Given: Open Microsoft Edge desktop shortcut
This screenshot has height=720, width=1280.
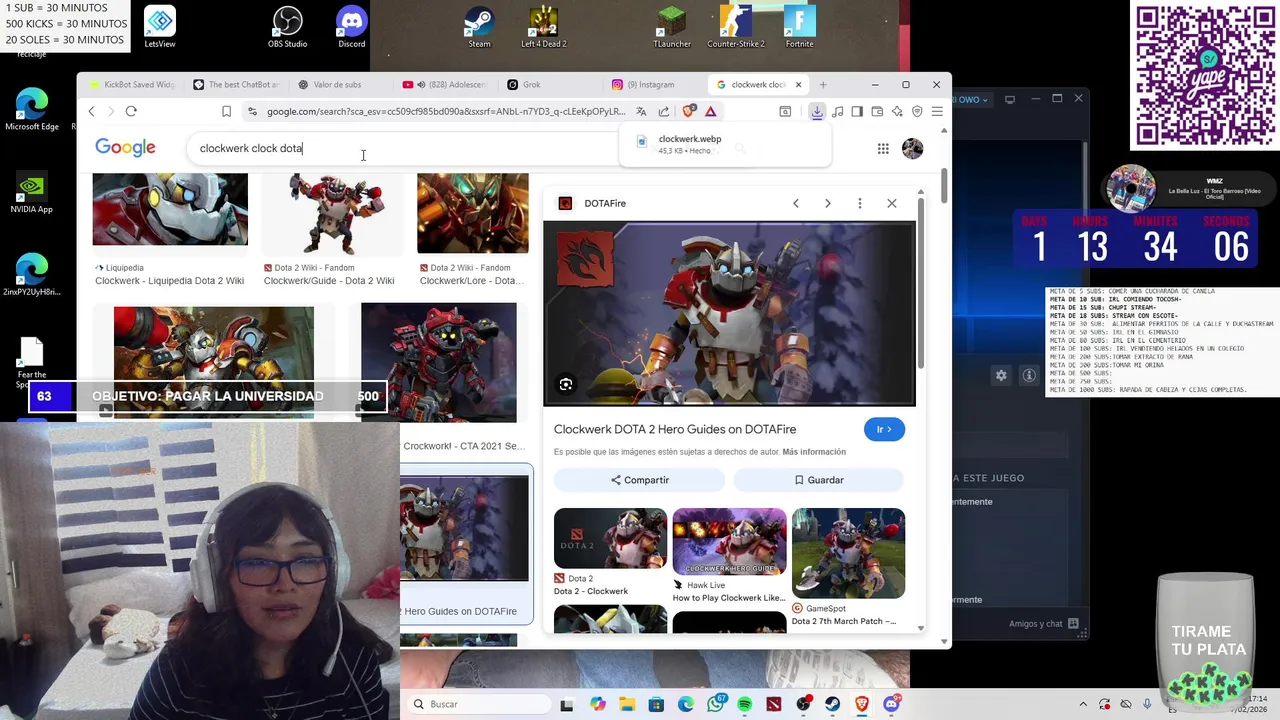Looking at the screenshot, I should (x=32, y=109).
